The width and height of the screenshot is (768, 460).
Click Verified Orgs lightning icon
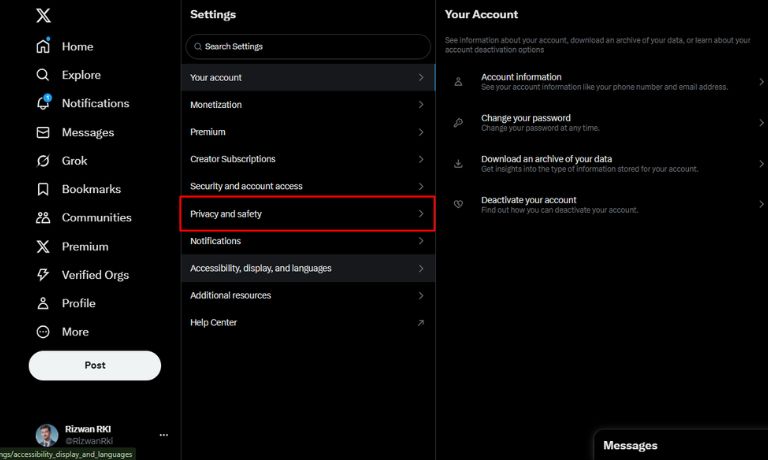pyautogui.click(x=43, y=274)
